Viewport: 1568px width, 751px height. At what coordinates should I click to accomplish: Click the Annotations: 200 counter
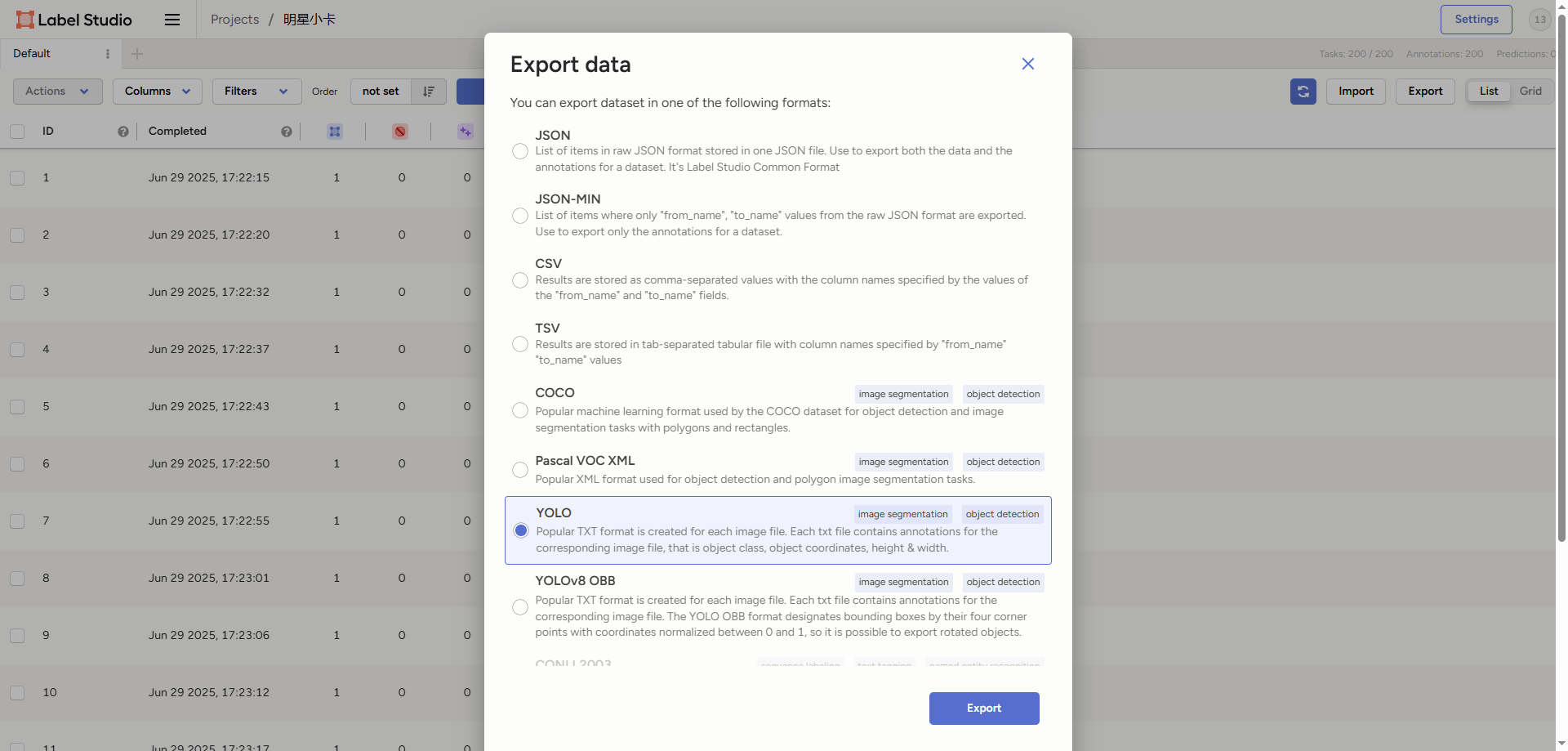pos(1444,54)
